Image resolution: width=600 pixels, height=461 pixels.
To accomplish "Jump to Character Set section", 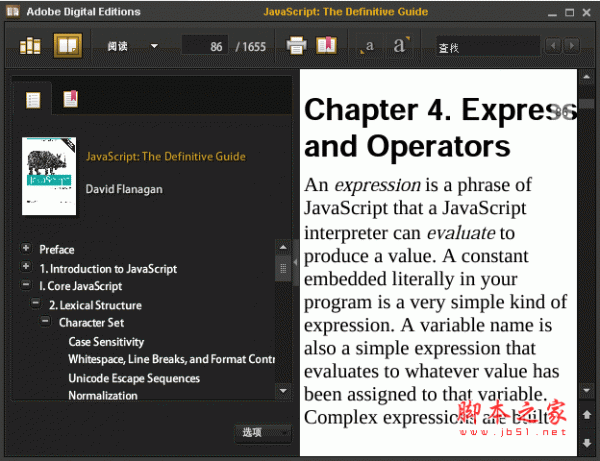I will click(91, 323).
